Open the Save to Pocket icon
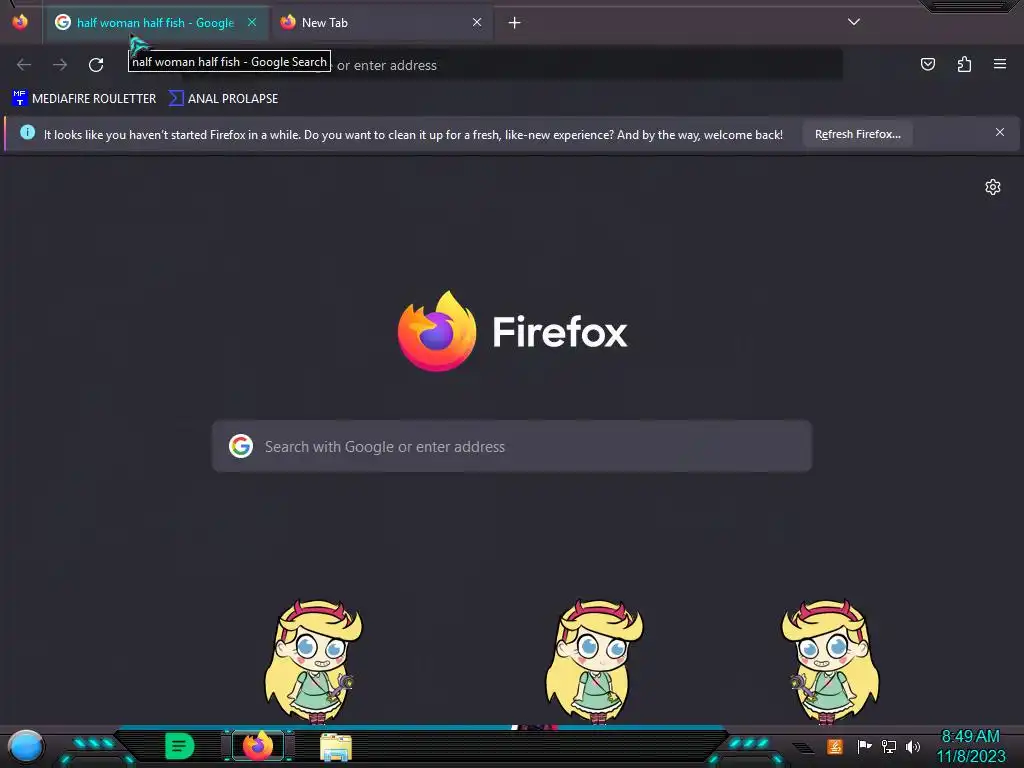Viewport: 1024px width, 768px height. pyautogui.click(x=927, y=64)
